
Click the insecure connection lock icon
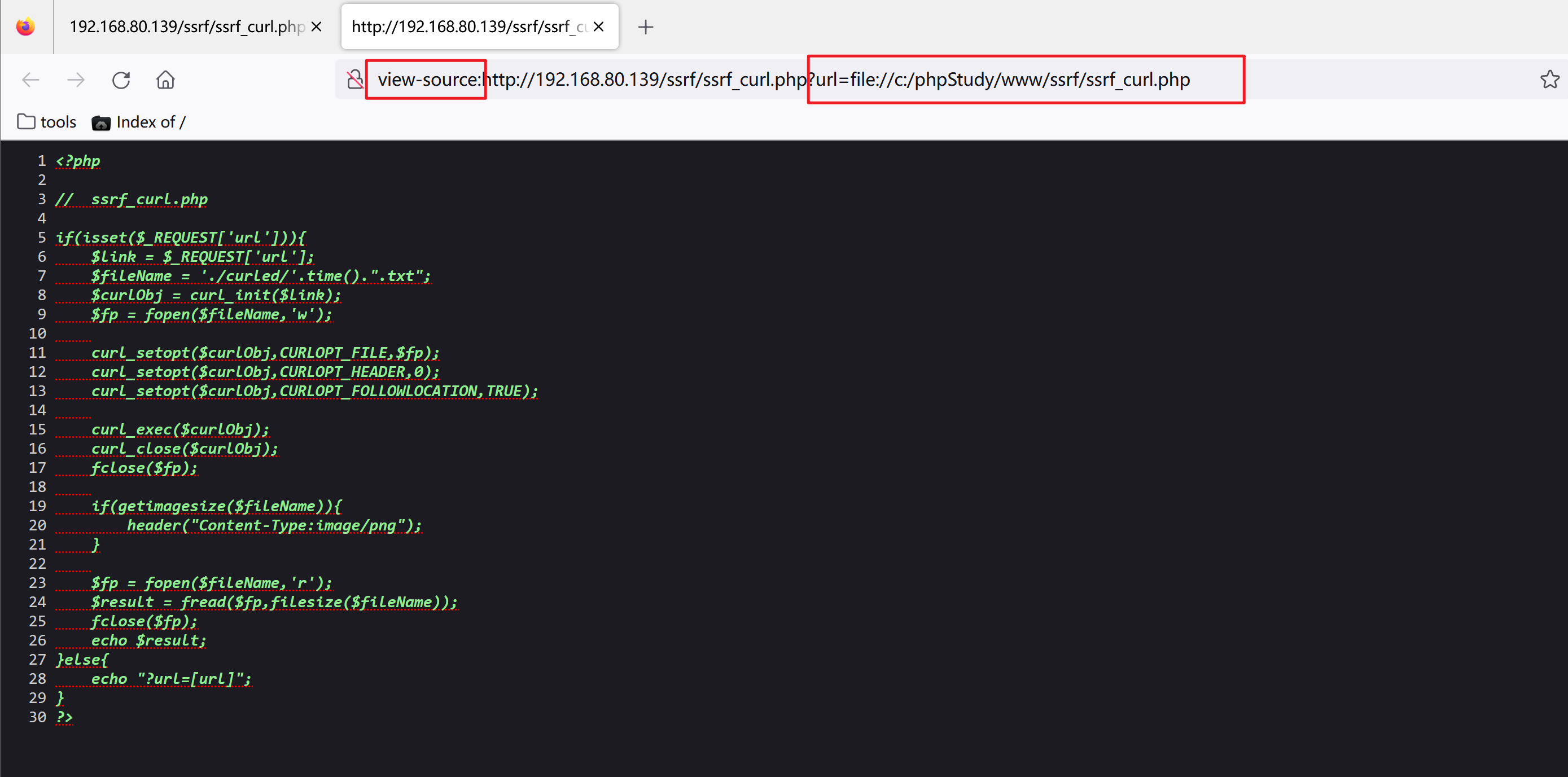coord(355,79)
